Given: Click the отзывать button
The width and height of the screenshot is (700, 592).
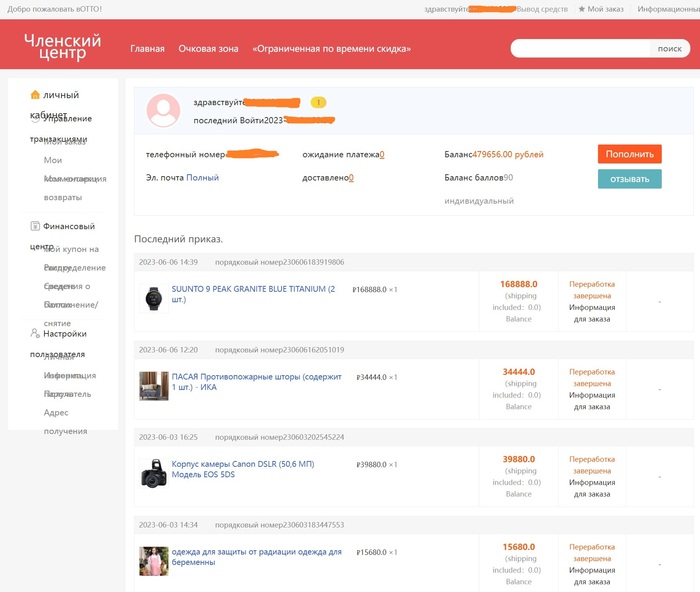Looking at the screenshot, I should [629, 179].
